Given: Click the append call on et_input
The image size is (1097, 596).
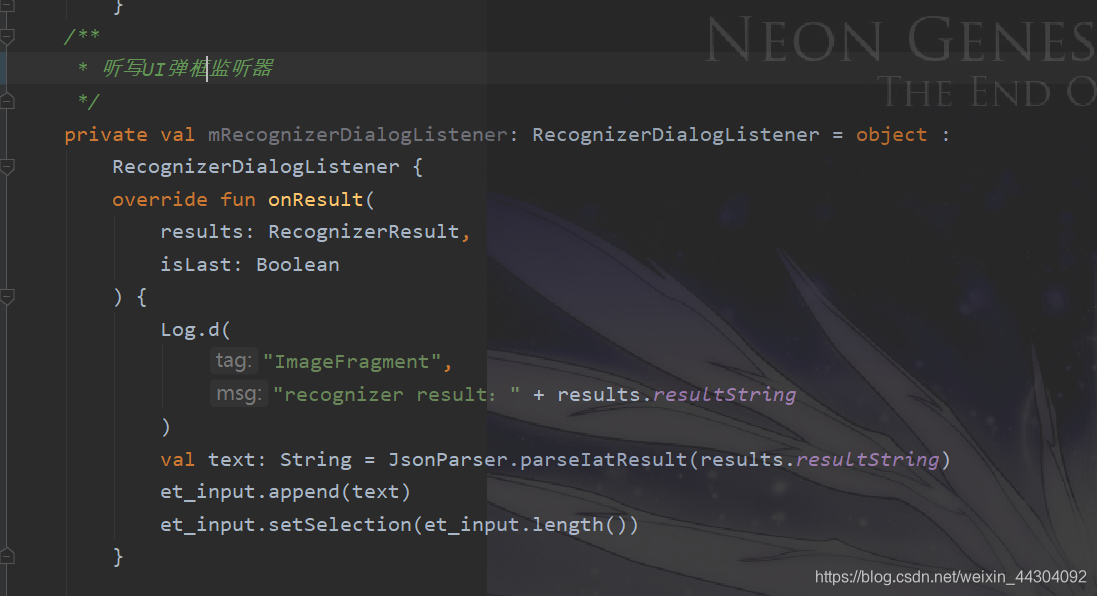Looking at the screenshot, I should coord(304,492).
